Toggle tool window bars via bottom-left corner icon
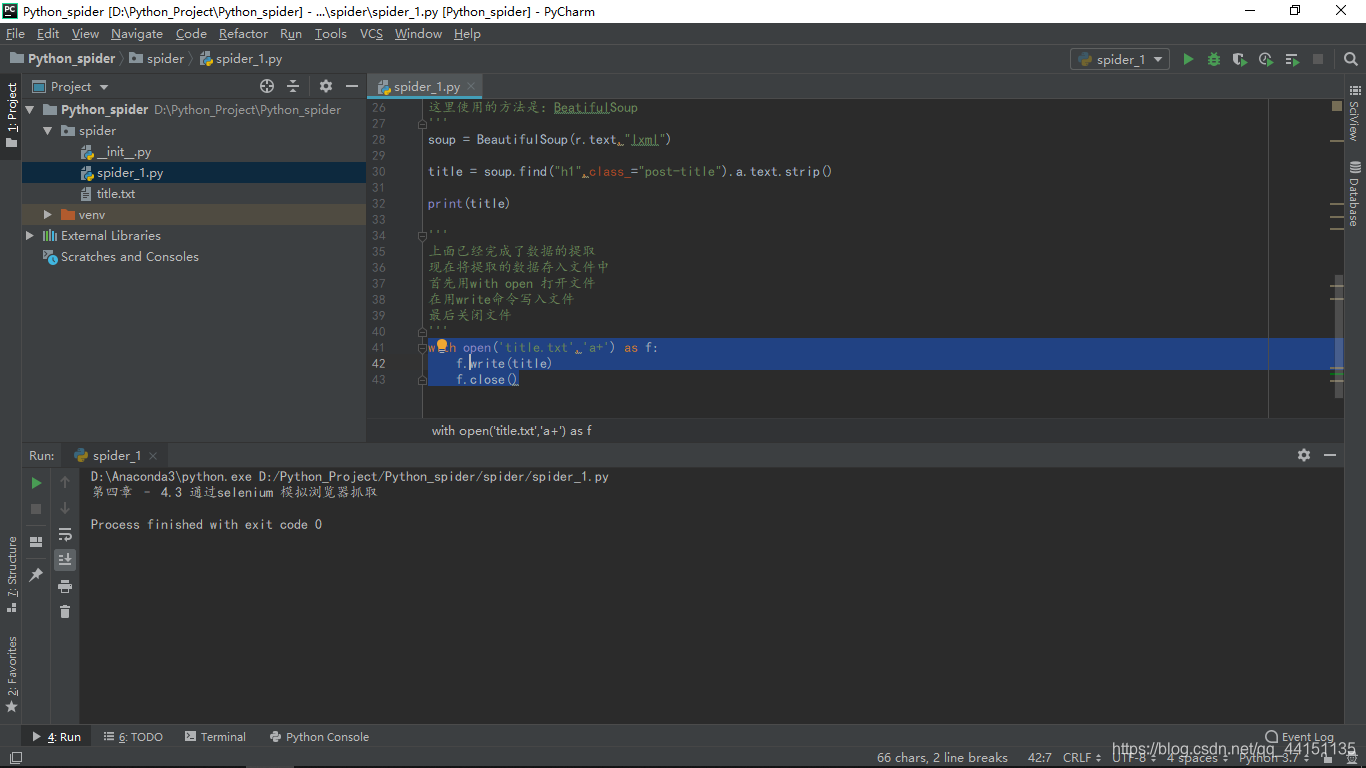This screenshot has width=1366, height=768. pyautogui.click(x=14, y=759)
